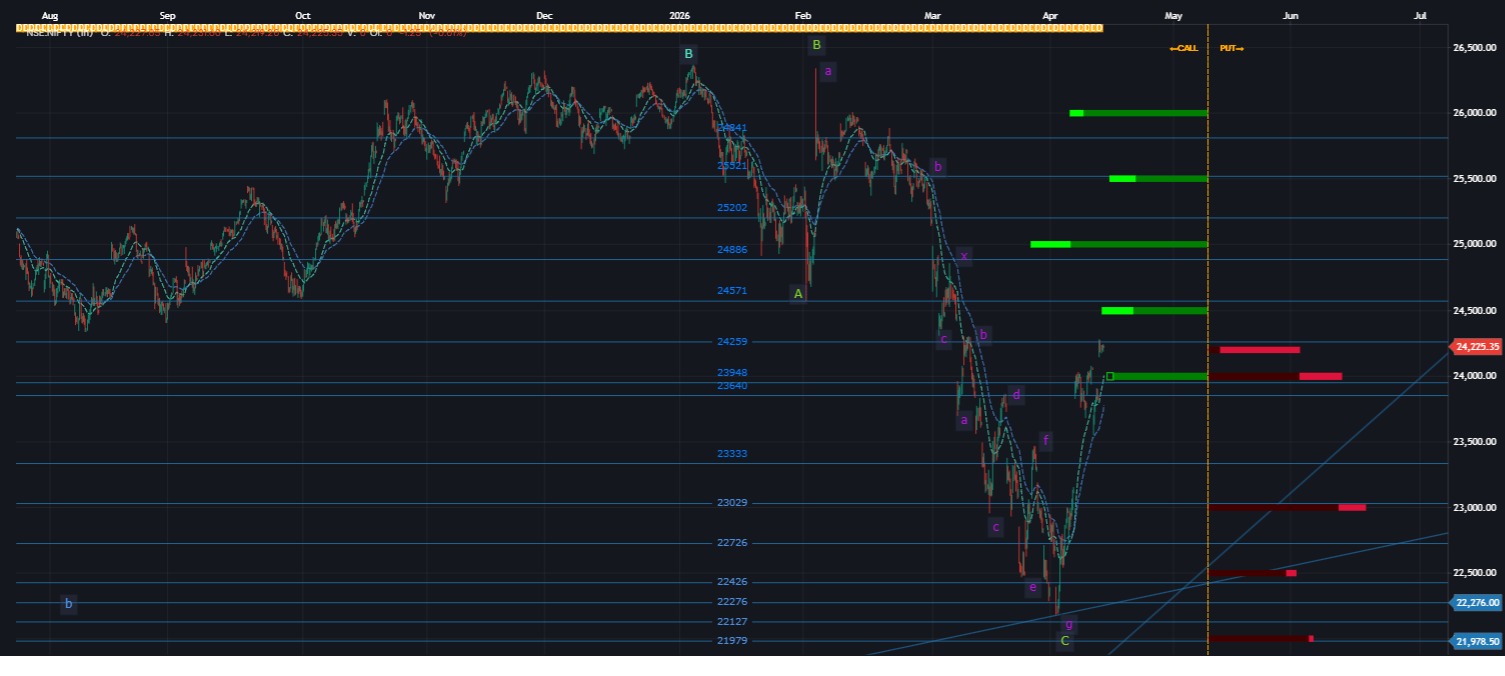The width and height of the screenshot is (1505, 676).
Task: Click the Aug label on time axis
Action: coord(51,15)
